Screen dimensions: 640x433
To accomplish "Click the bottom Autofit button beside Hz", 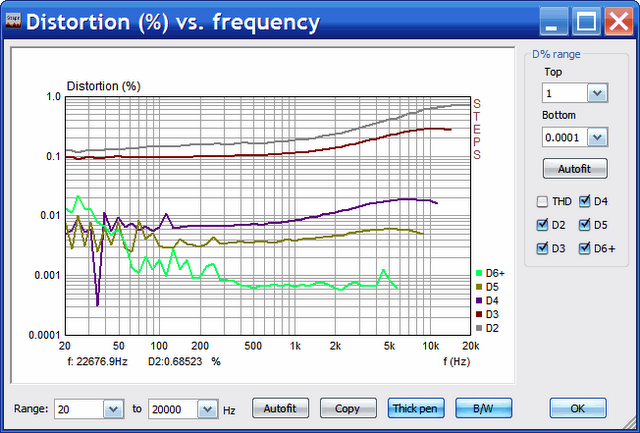I will pos(280,408).
